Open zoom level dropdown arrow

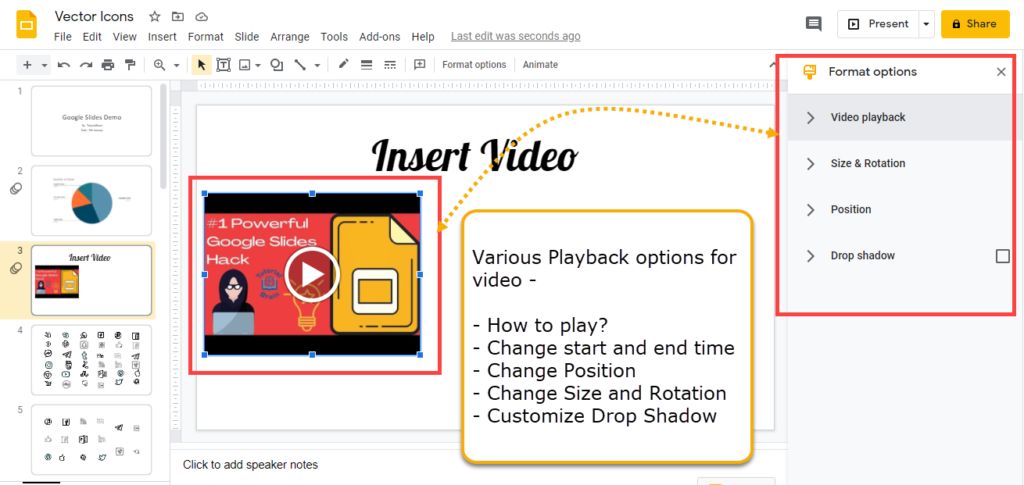[176, 65]
